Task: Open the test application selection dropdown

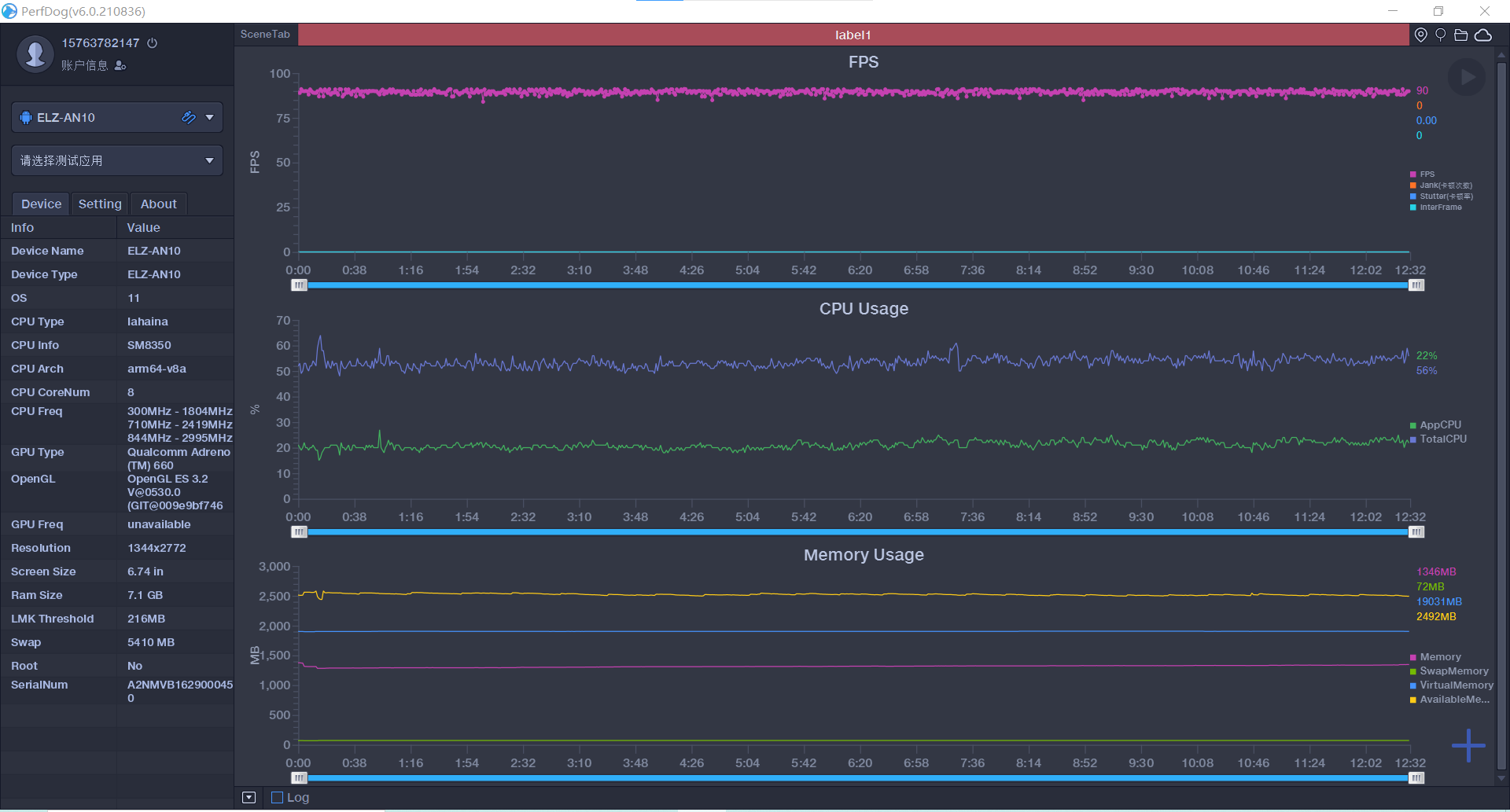Action: pyautogui.click(x=117, y=160)
